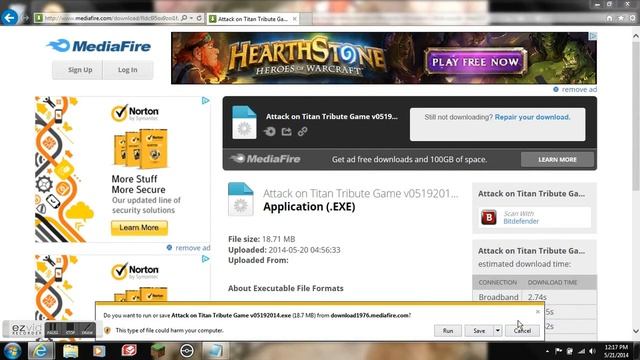Click Uploaded 2014-05-20 04:56:33 text
This screenshot has width=640, height=360.
click(284, 250)
